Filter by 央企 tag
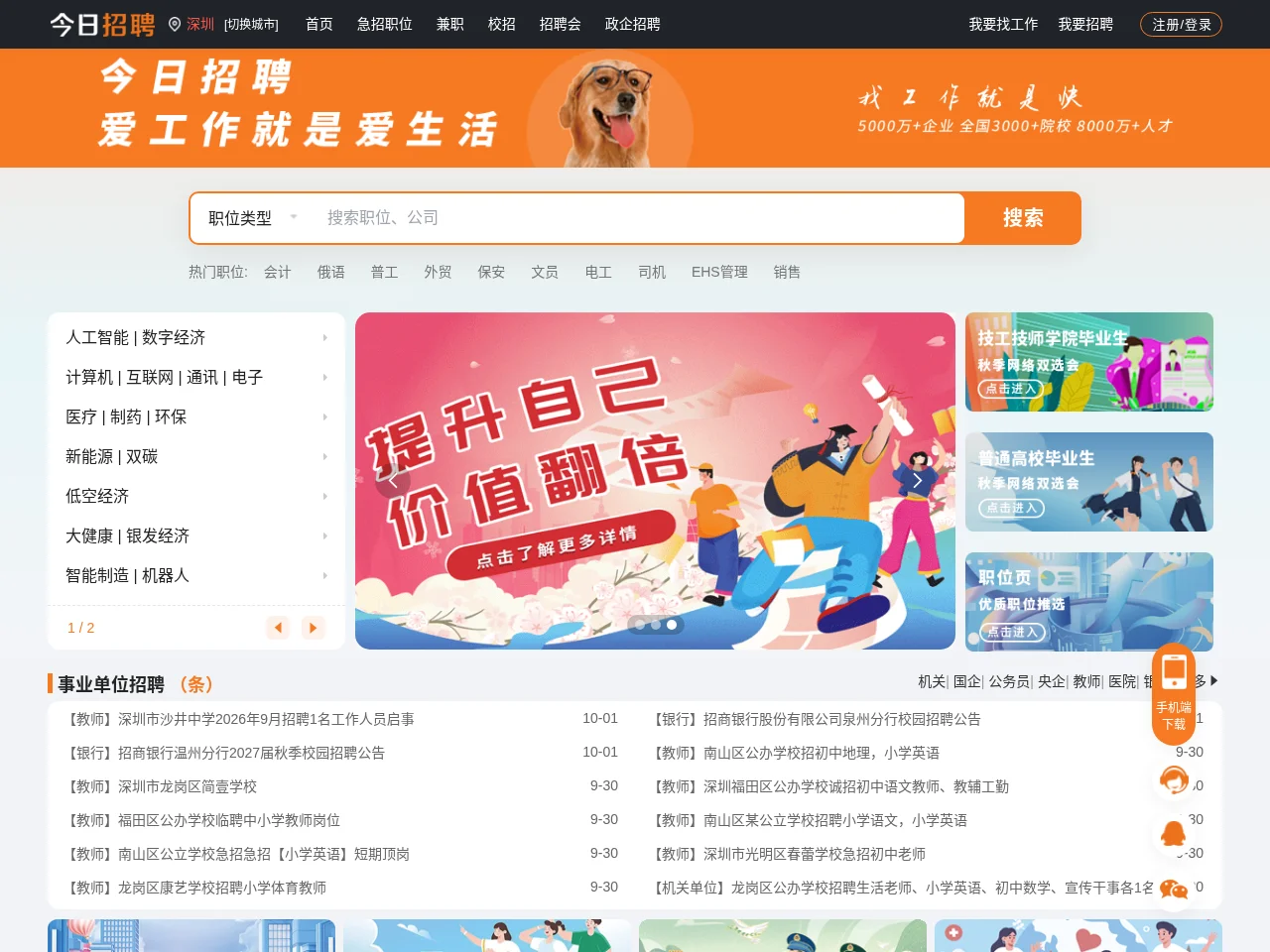1270x952 pixels. tap(1051, 681)
